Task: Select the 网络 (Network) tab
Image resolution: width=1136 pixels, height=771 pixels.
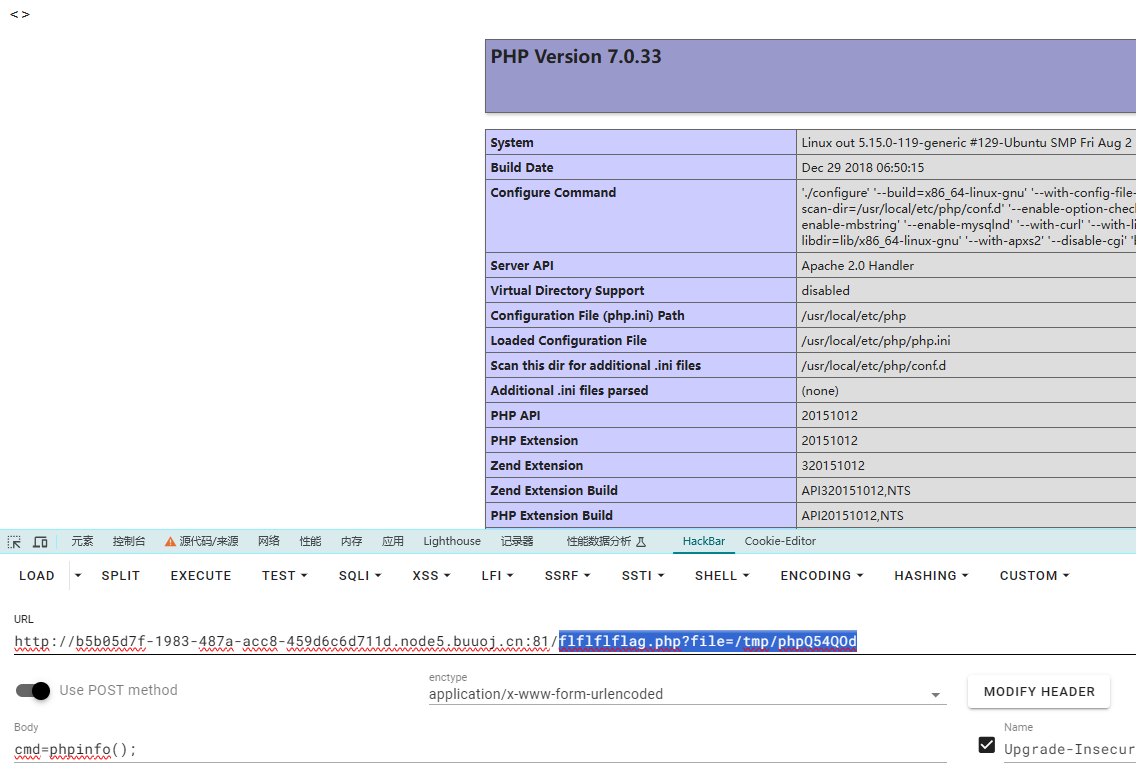Action: pos(269,541)
